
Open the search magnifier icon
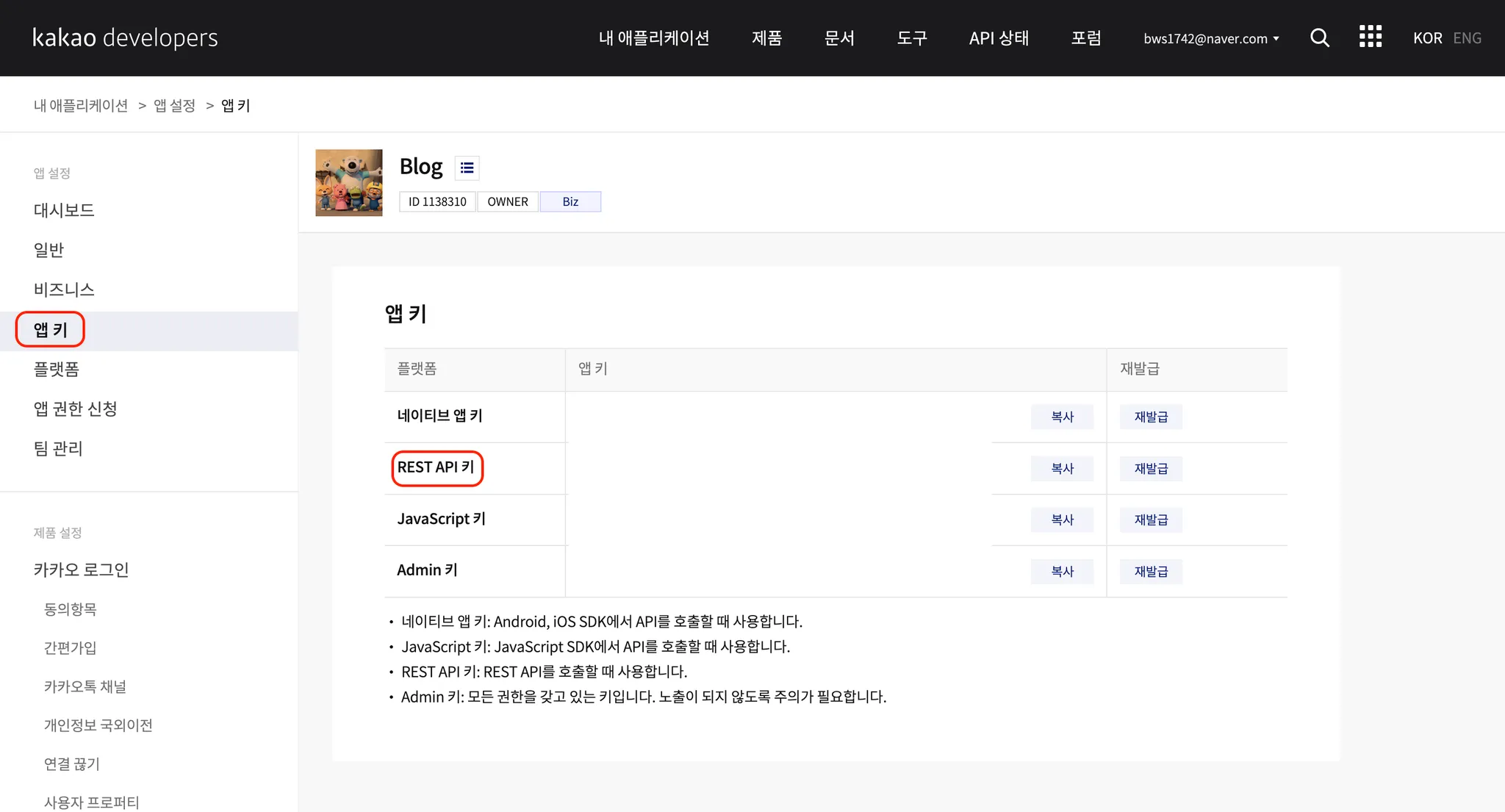click(1319, 37)
